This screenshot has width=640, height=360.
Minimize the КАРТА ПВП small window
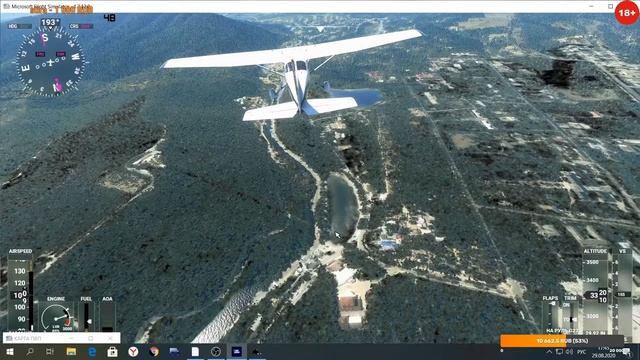71,338
